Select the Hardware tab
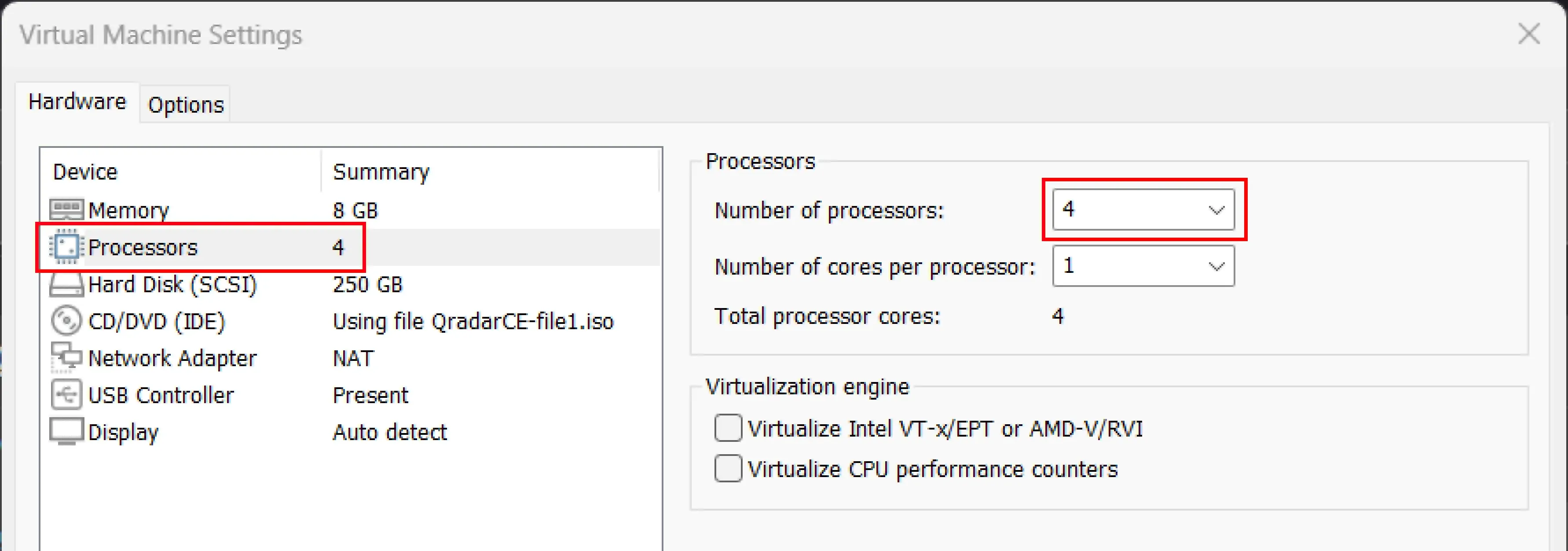Image resolution: width=1568 pixels, height=551 pixels. pos(77,101)
